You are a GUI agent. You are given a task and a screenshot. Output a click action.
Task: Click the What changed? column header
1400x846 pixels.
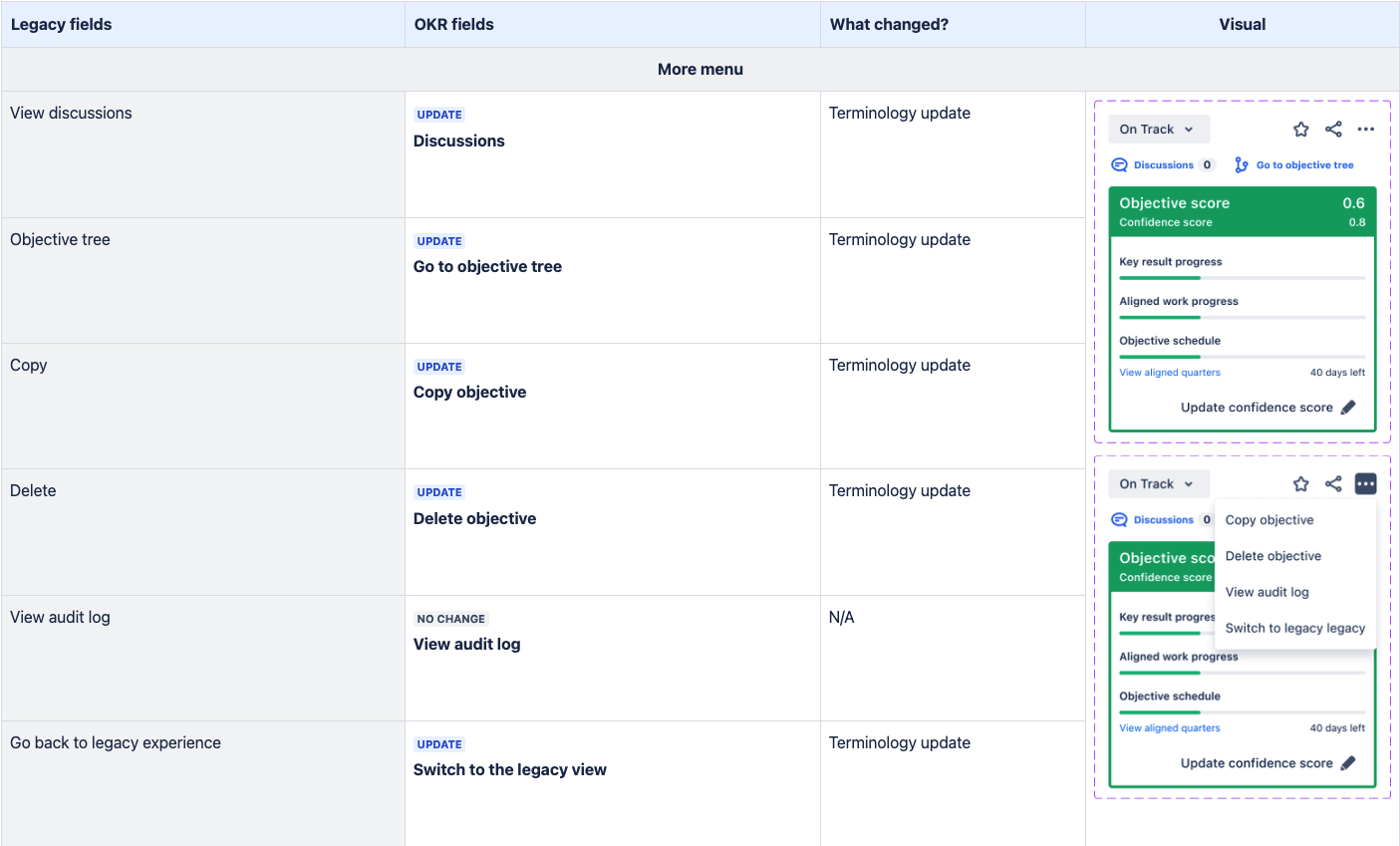point(953,24)
